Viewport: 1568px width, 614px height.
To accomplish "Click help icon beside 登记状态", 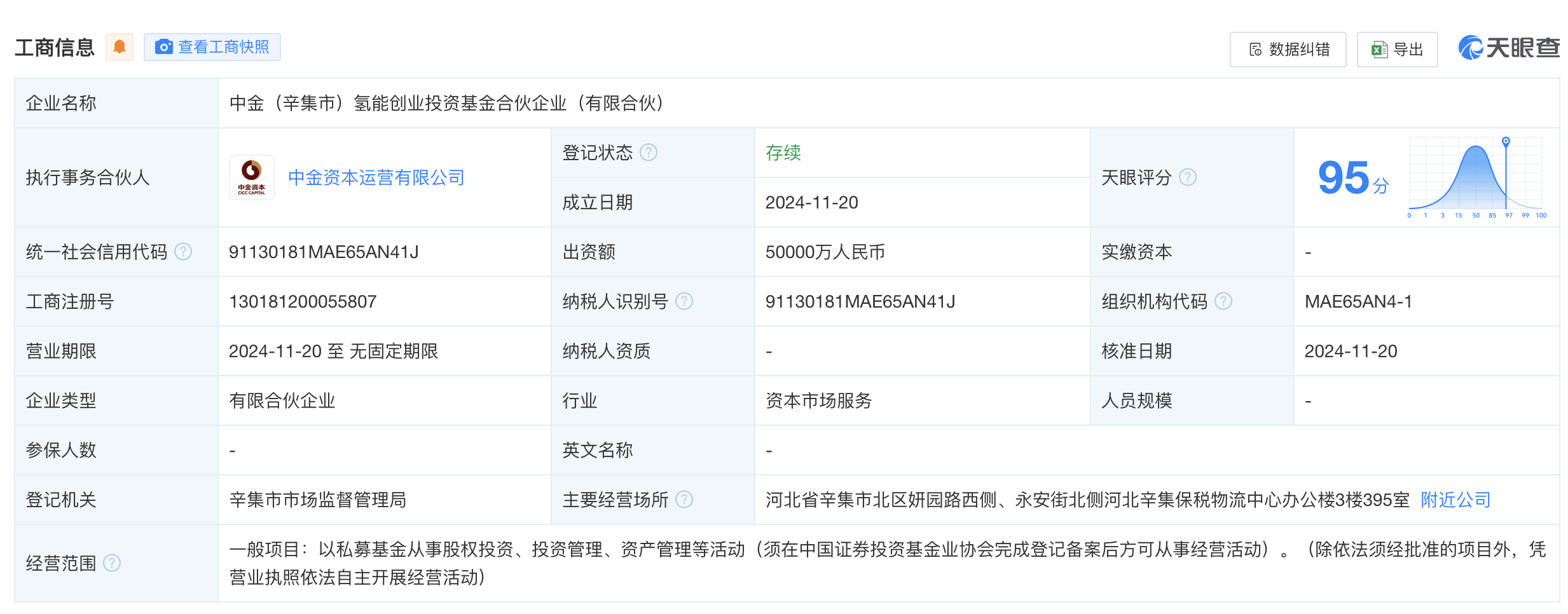I will pyautogui.click(x=649, y=153).
